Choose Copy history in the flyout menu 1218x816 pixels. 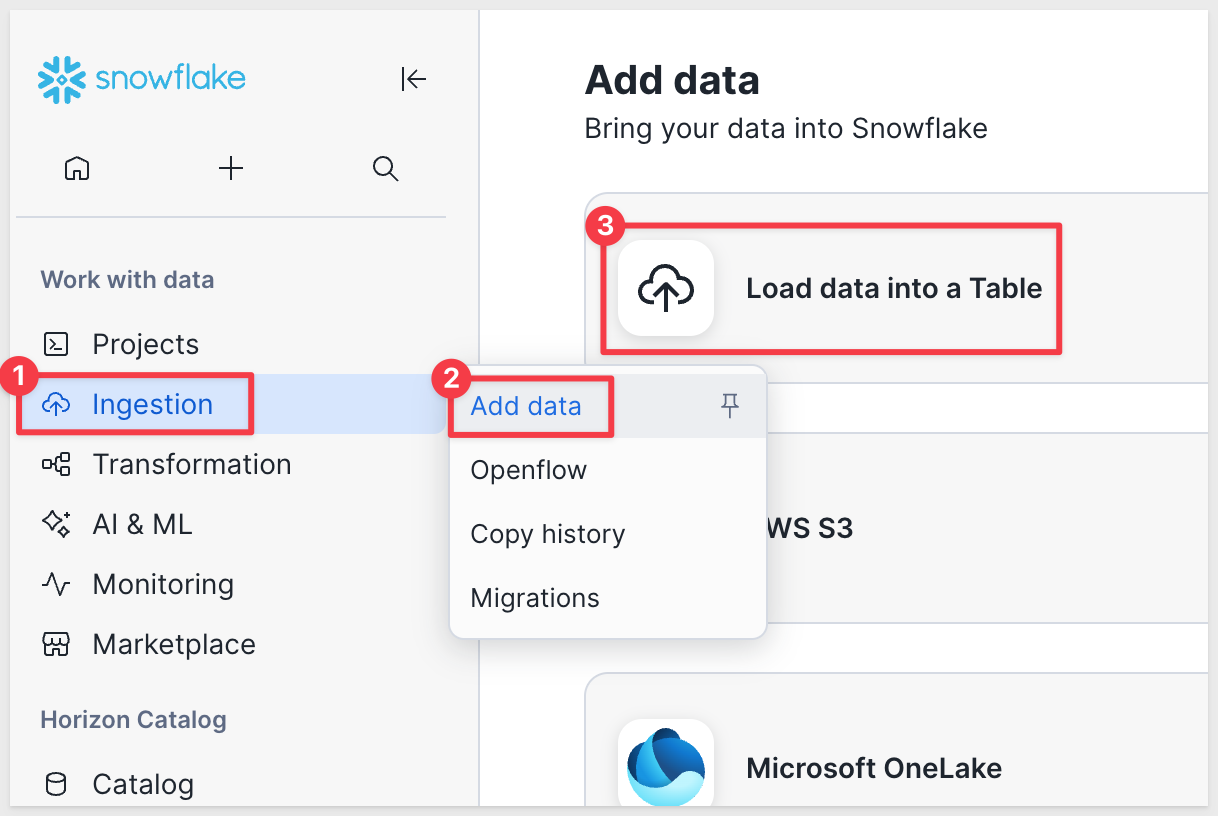(x=548, y=534)
